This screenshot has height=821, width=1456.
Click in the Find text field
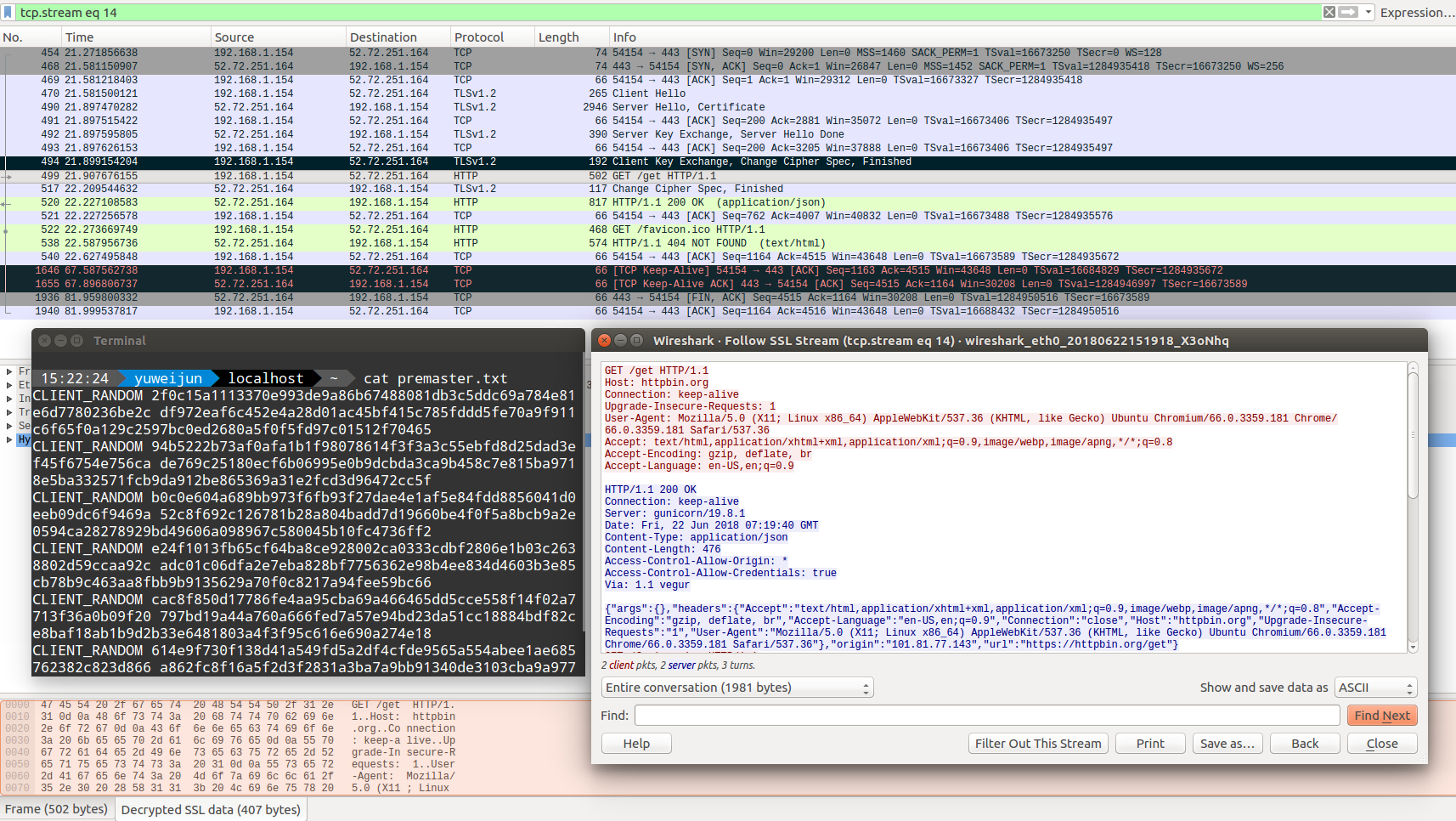pyautogui.click(x=986, y=716)
